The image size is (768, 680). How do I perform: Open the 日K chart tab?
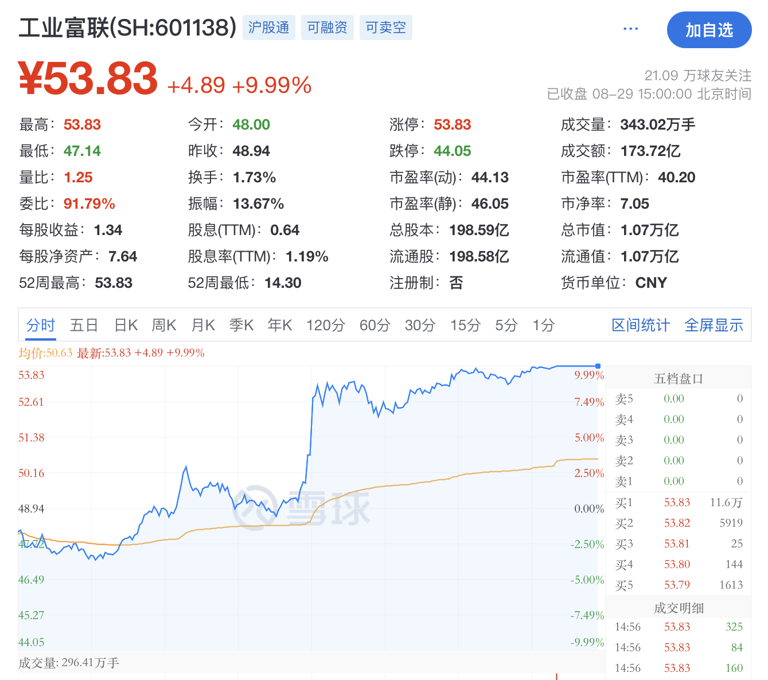[125, 325]
